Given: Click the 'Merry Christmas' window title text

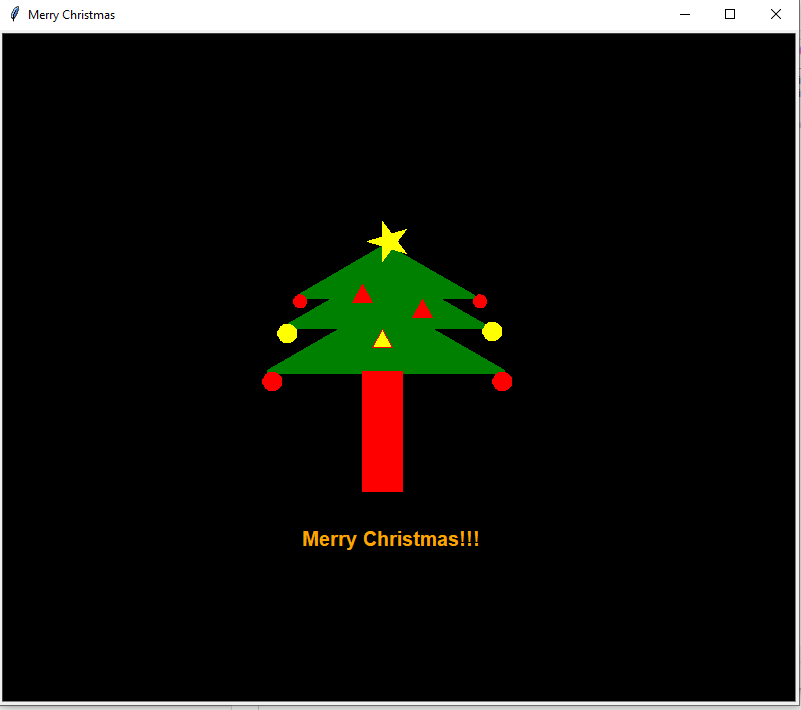Looking at the screenshot, I should click(x=75, y=14).
